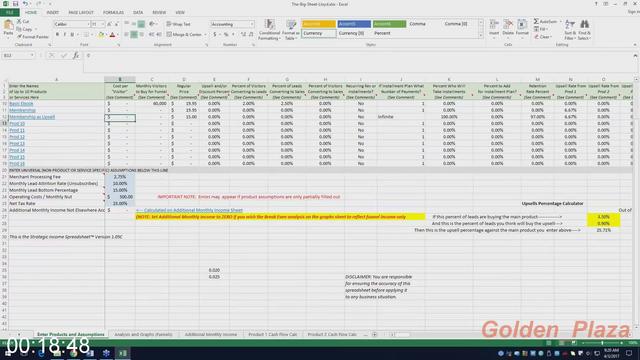The width and height of the screenshot is (640, 360).
Task: Open the Calibri font name dropdown
Action: coord(88,24)
